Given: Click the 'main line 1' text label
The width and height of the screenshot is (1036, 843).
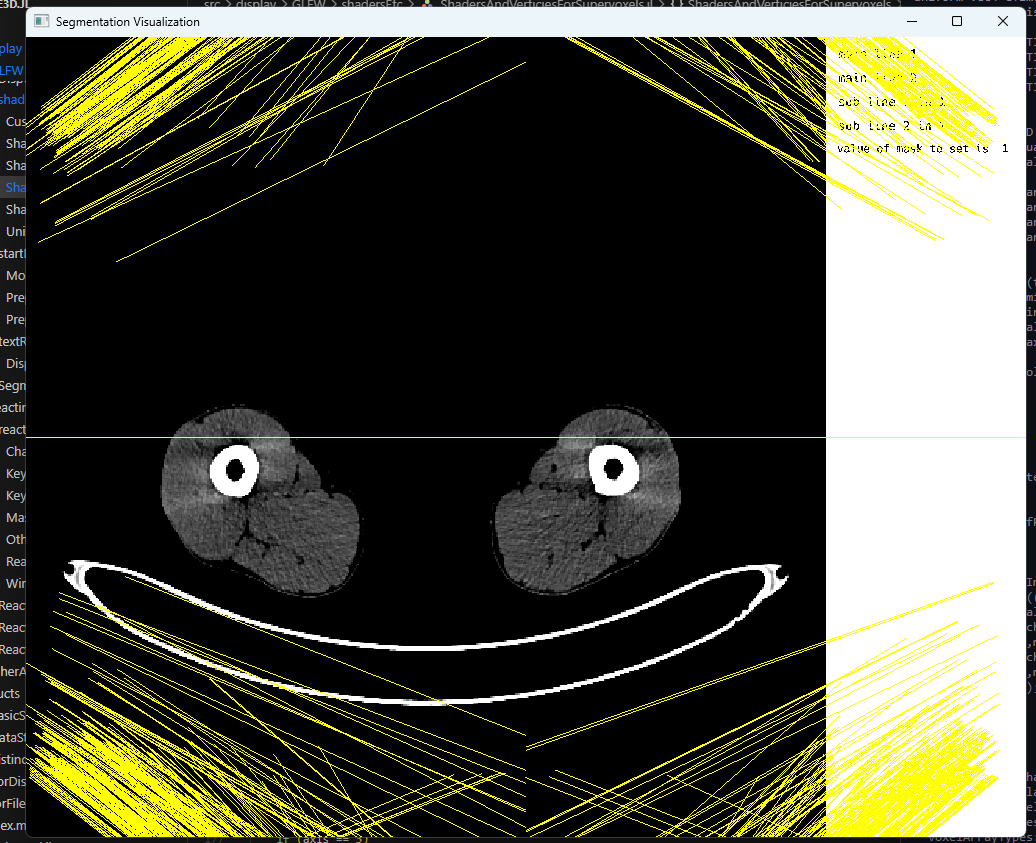Looking at the screenshot, I should [x=876, y=53].
